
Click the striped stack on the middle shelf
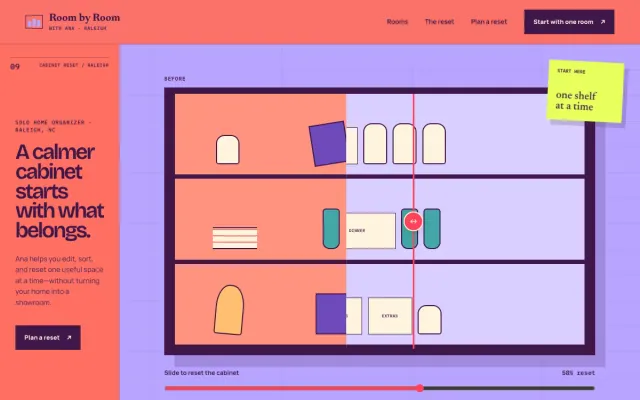[235, 238]
